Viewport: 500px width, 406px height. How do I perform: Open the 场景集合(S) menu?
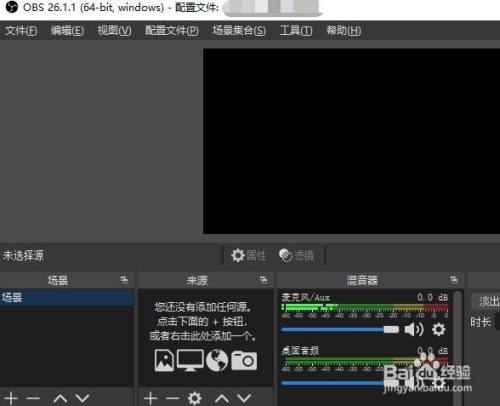[x=239, y=31]
